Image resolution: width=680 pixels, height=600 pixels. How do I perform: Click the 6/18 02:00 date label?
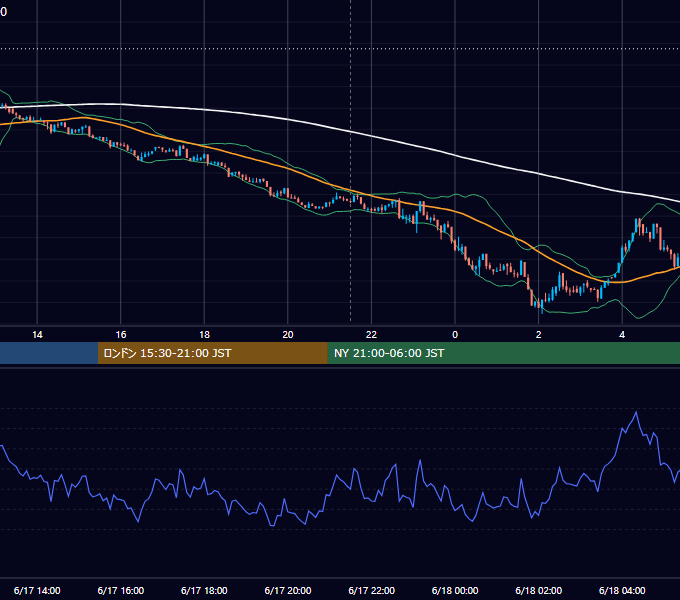539,590
